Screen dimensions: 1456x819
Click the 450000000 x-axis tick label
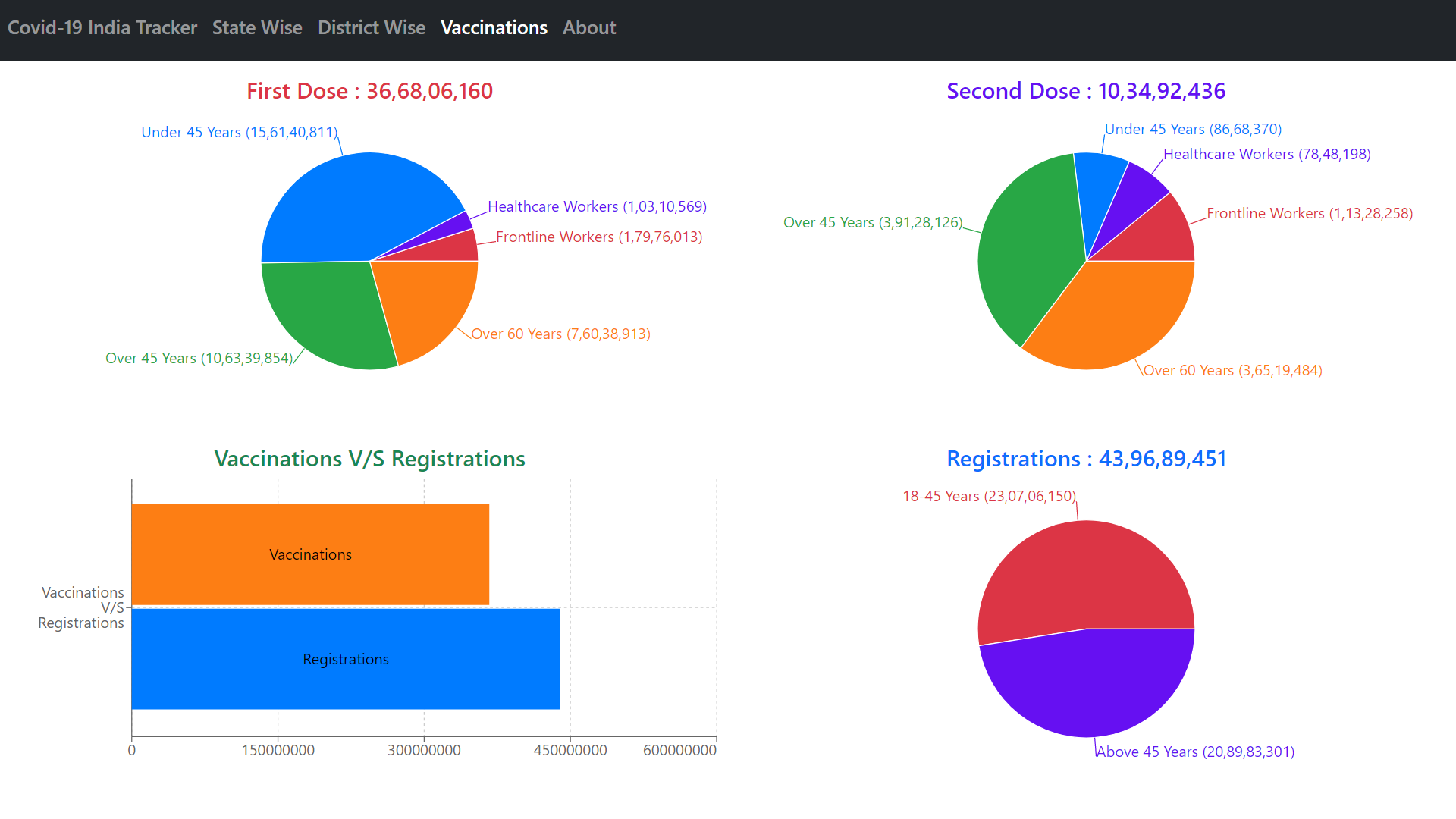tap(570, 750)
